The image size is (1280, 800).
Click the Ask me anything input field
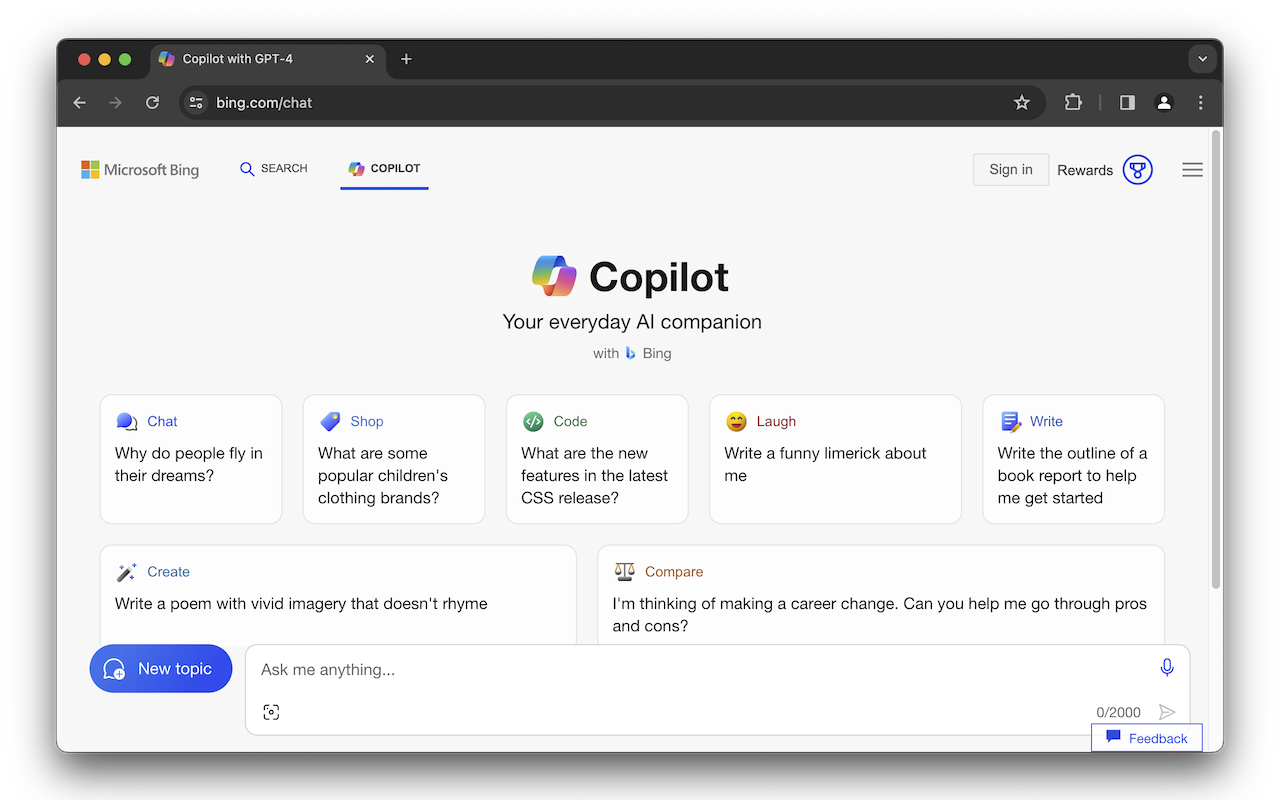(x=600, y=669)
